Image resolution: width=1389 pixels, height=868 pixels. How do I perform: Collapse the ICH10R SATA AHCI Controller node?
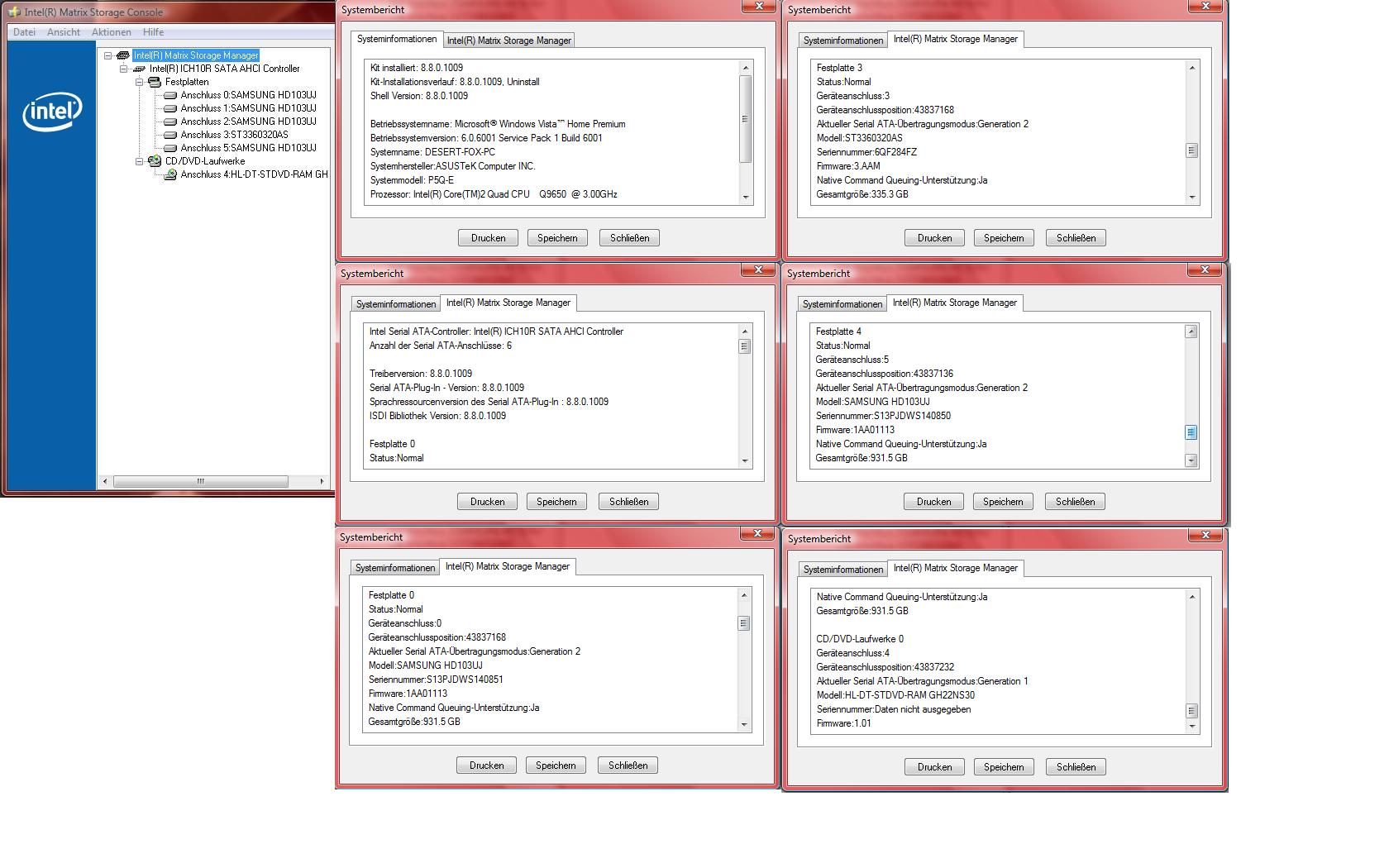pyautogui.click(x=123, y=69)
